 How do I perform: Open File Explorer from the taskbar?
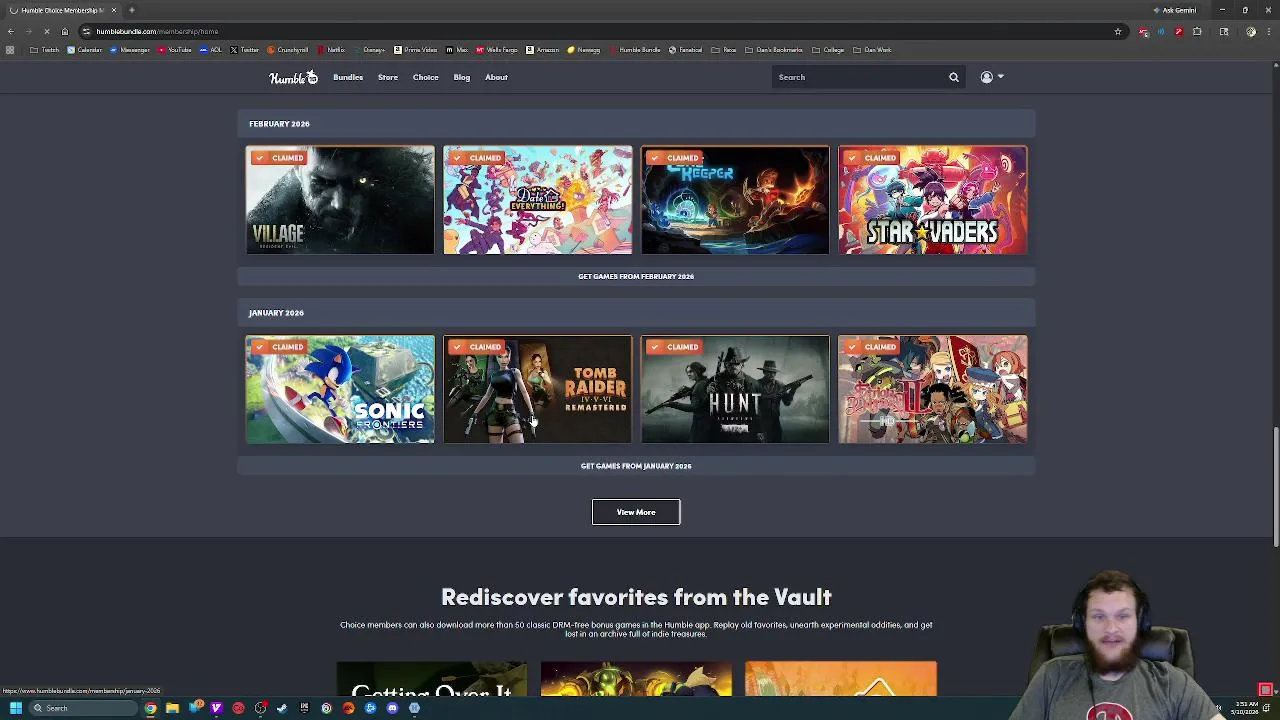(172, 708)
